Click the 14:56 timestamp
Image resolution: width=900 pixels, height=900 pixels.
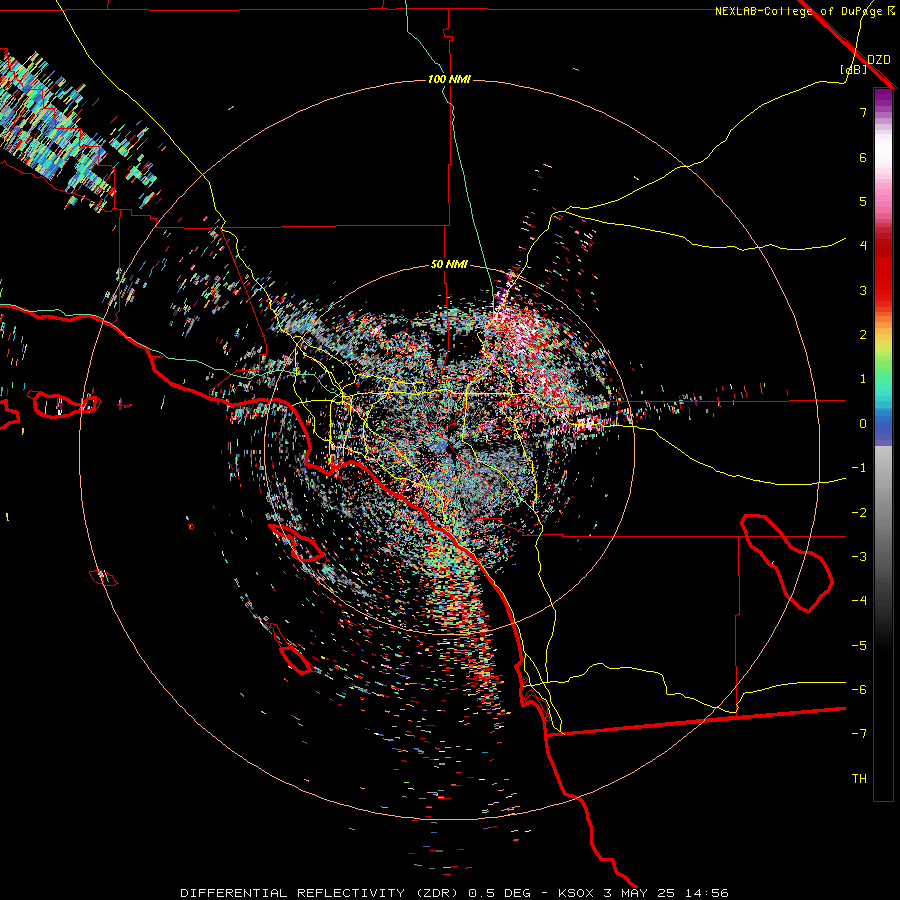tap(708, 893)
